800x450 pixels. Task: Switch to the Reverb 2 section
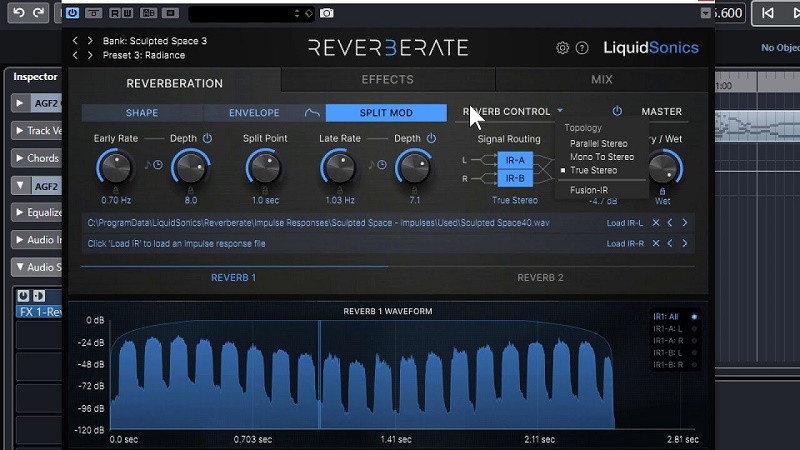(x=540, y=278)
